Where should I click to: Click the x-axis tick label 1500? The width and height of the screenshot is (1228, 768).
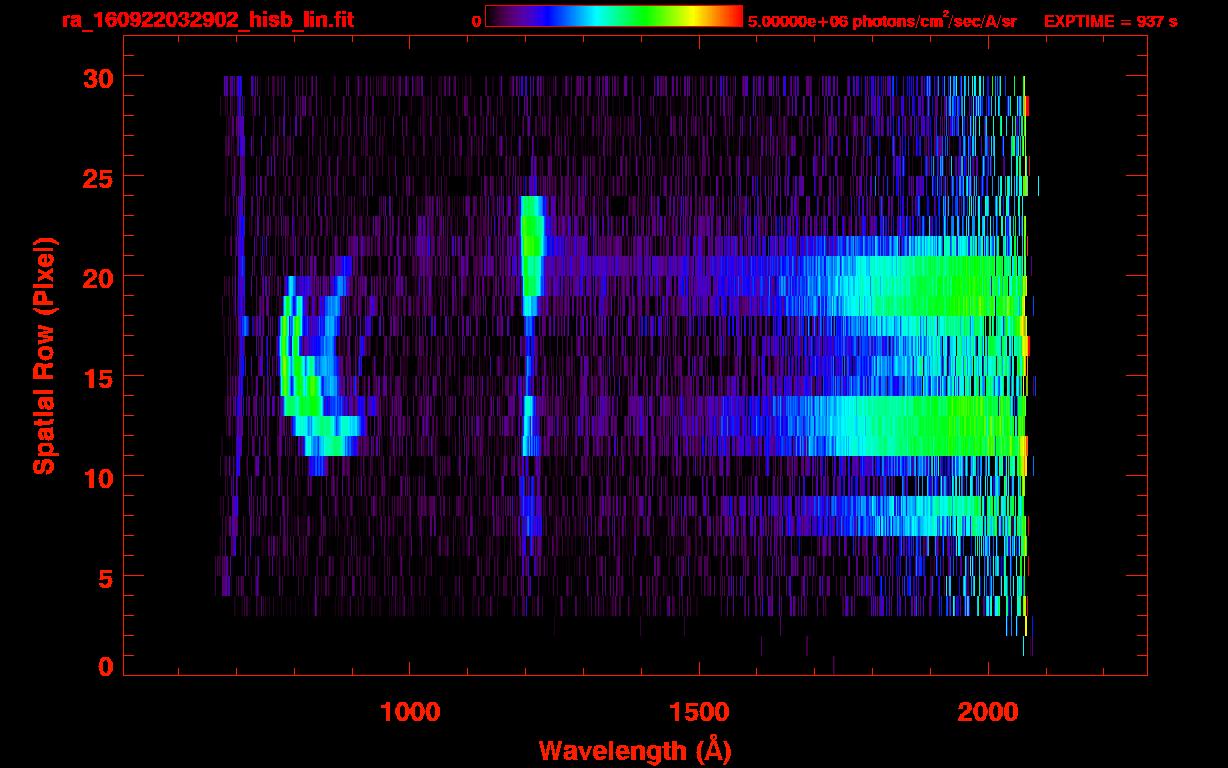699,712
